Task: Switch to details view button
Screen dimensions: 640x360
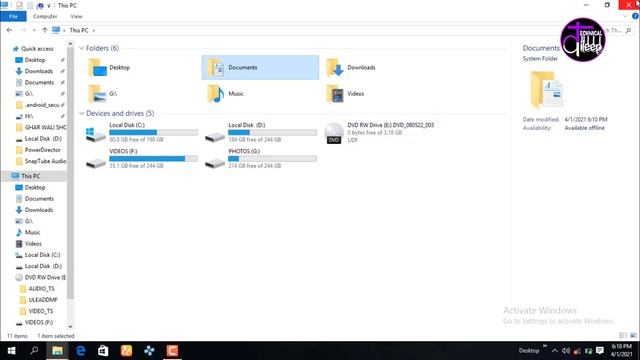Action: [x=623, y=336]
